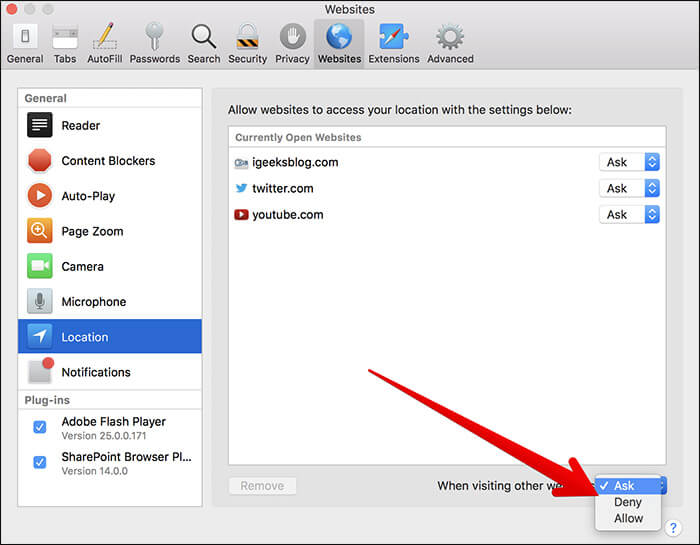700x545 pixels.
Task: Click the Notifications label in sidebar
Action: pos(96,372)
